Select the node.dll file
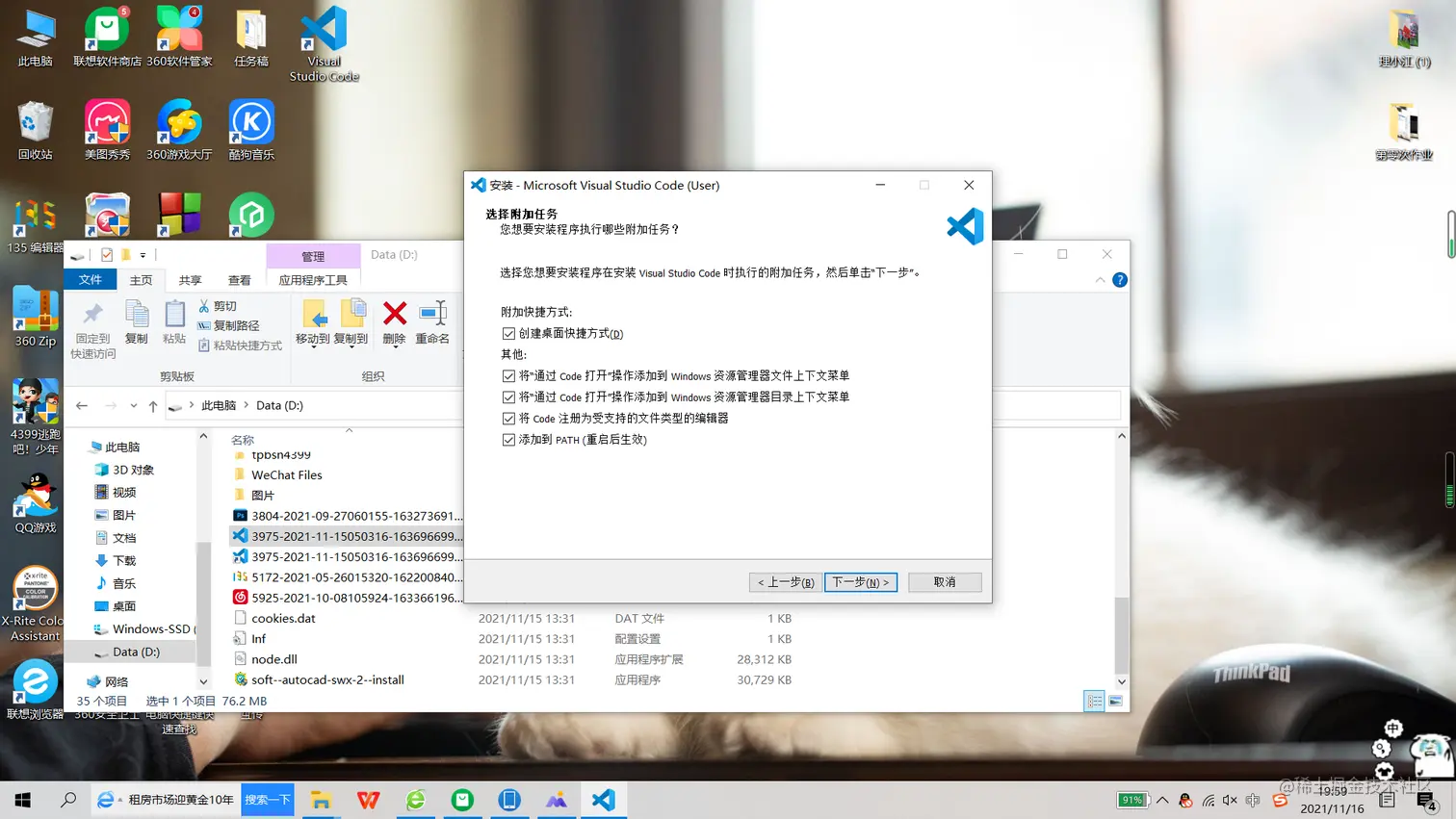The width and height of the screenshot is (1456, 819). tap(266, 659)
